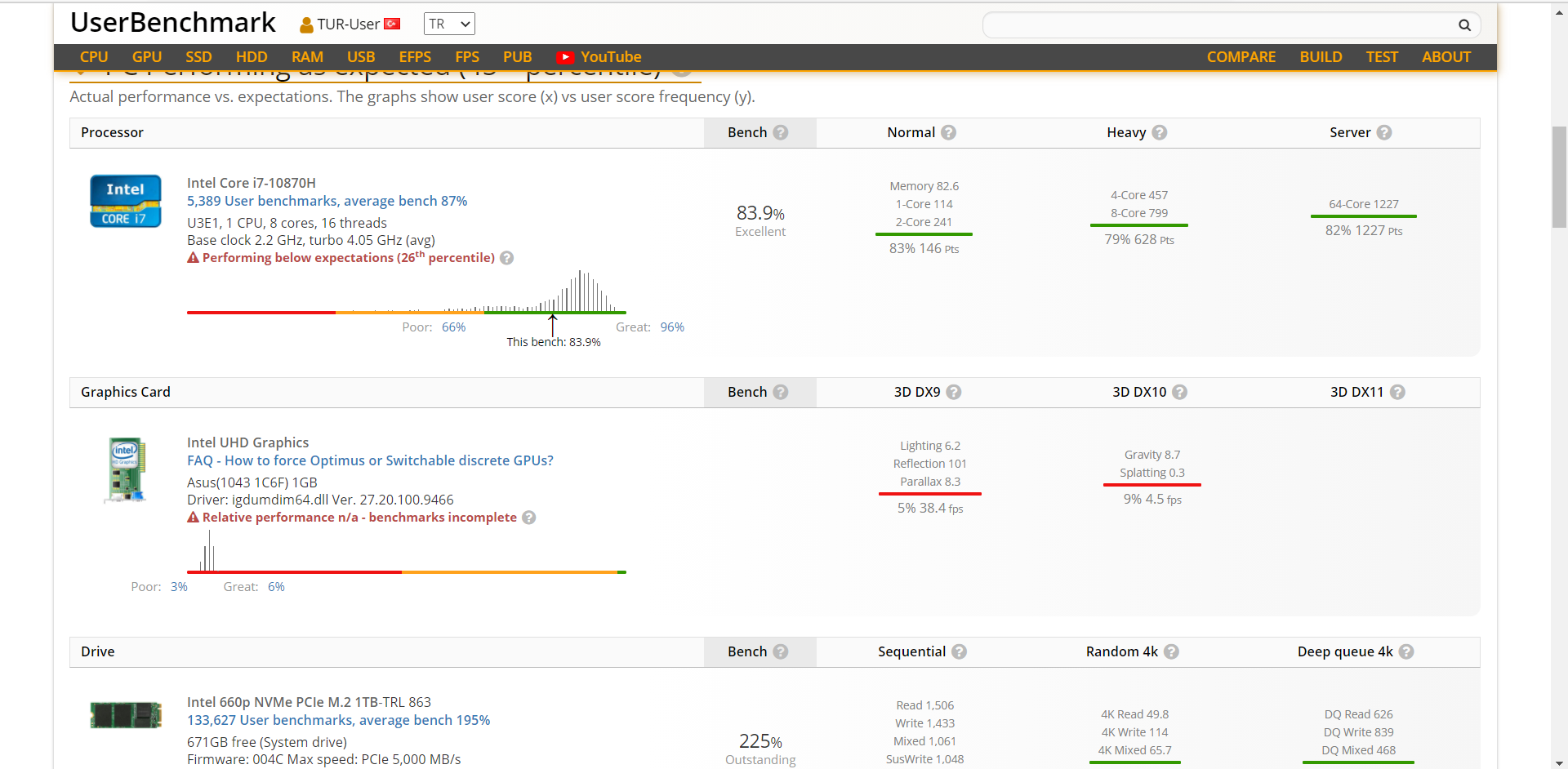This screenshot has height=769, width=1568.
Task: Click help icon next to Normal
Action: pos(948,132)
